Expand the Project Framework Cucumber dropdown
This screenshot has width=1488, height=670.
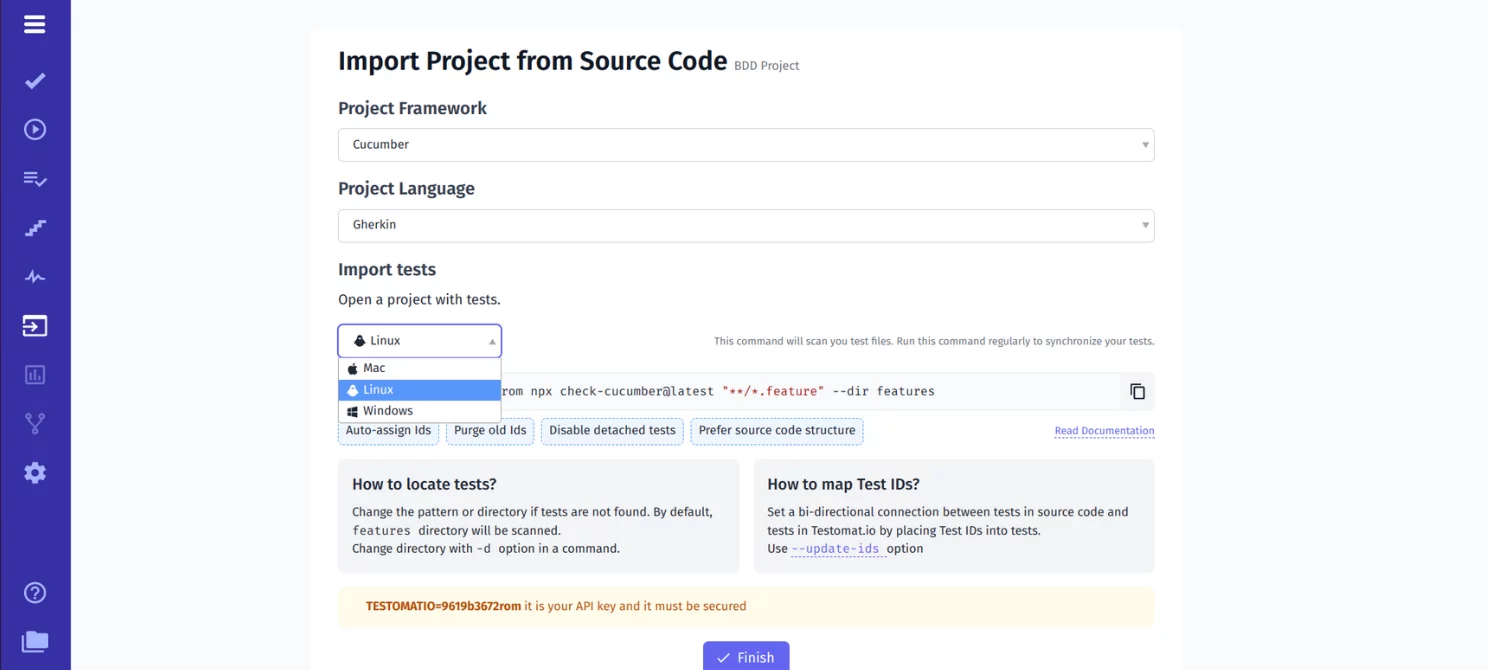pyautogui.click(x=745, y=145)
